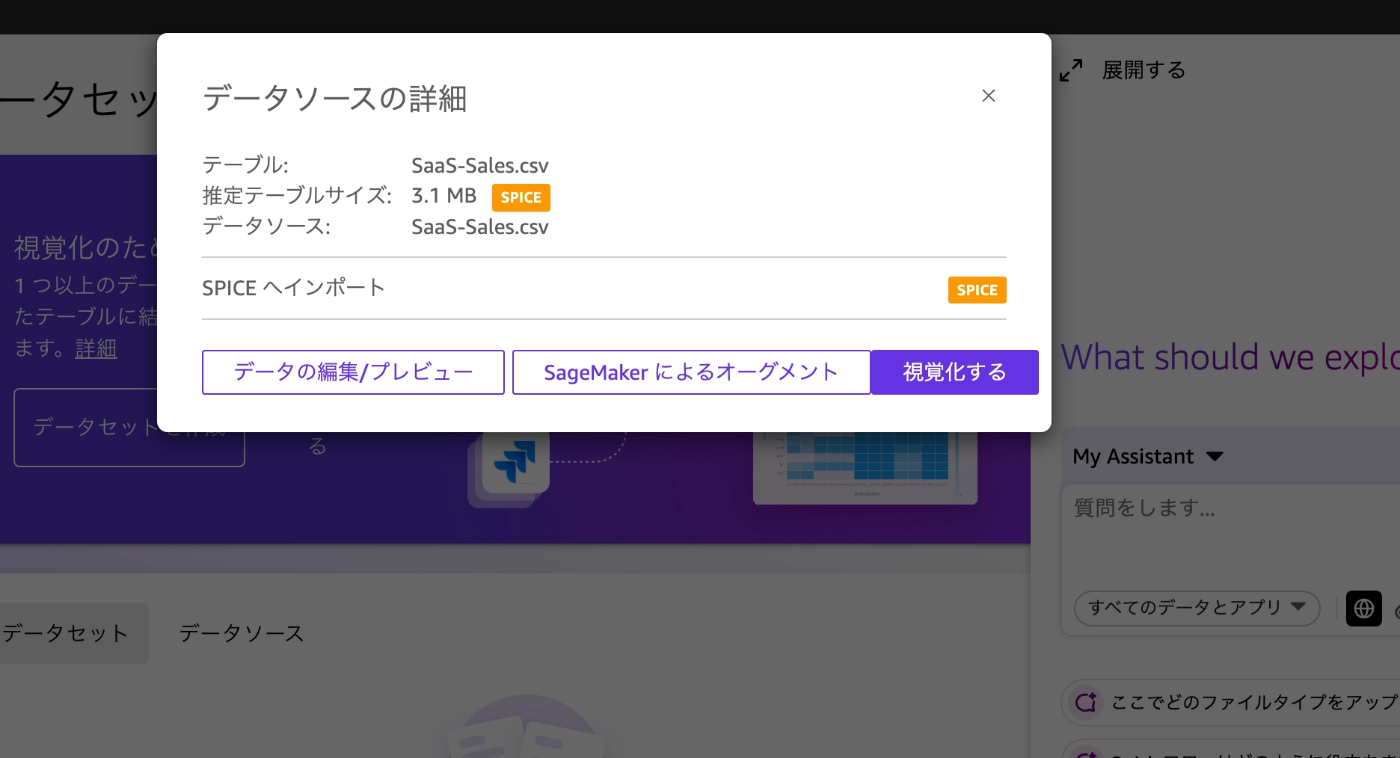This screenshot has height=758, width=1400.
Task: Click the 視覚化する button
Action: pos(955,372)
